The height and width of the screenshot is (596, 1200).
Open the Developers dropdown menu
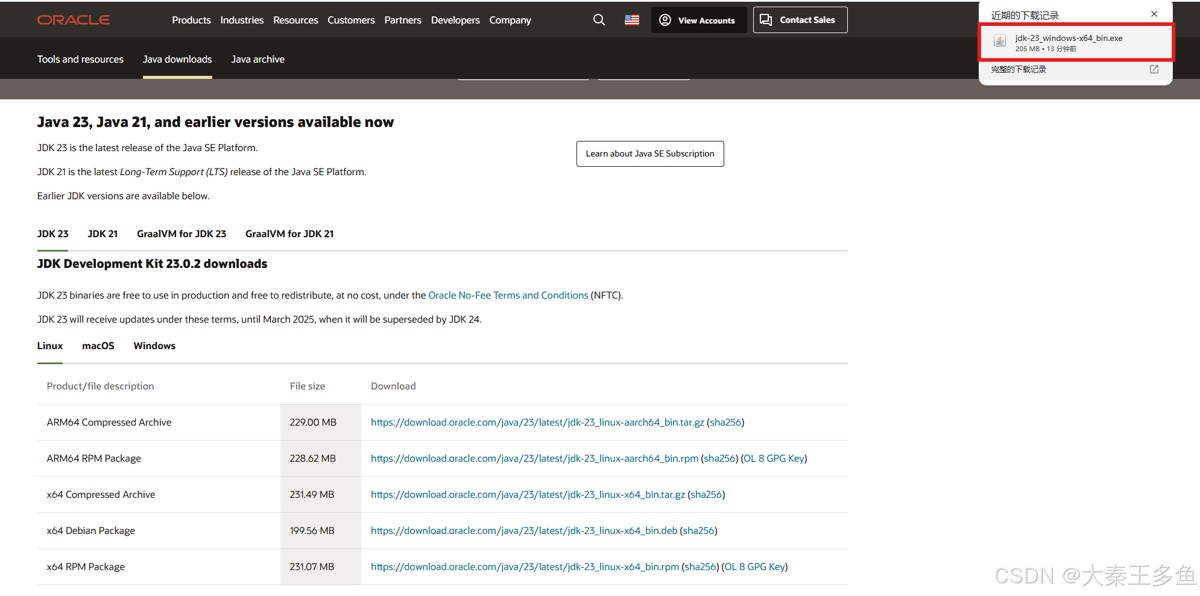click(455, 20)
